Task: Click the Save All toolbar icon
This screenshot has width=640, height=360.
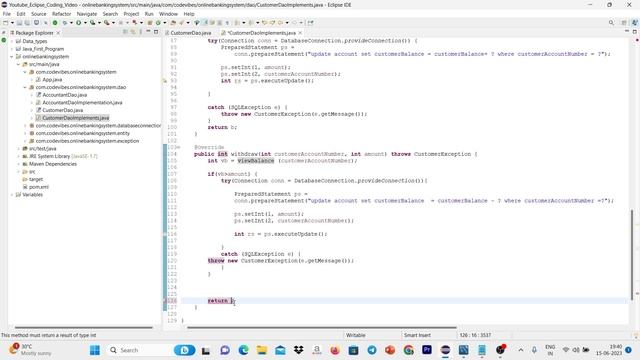Action: (27, 23)
